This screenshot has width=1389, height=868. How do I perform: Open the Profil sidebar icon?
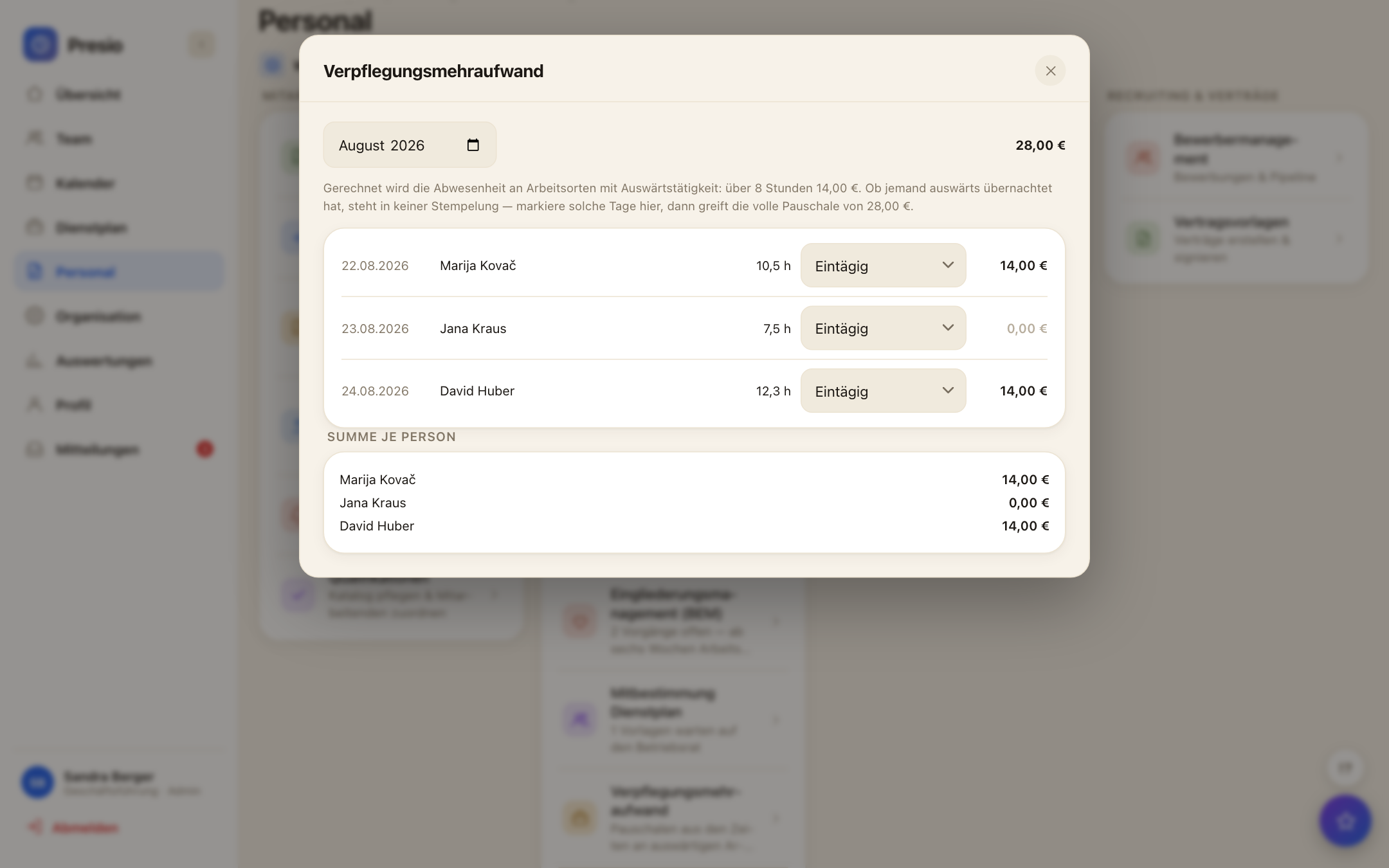tap(35, 404)
